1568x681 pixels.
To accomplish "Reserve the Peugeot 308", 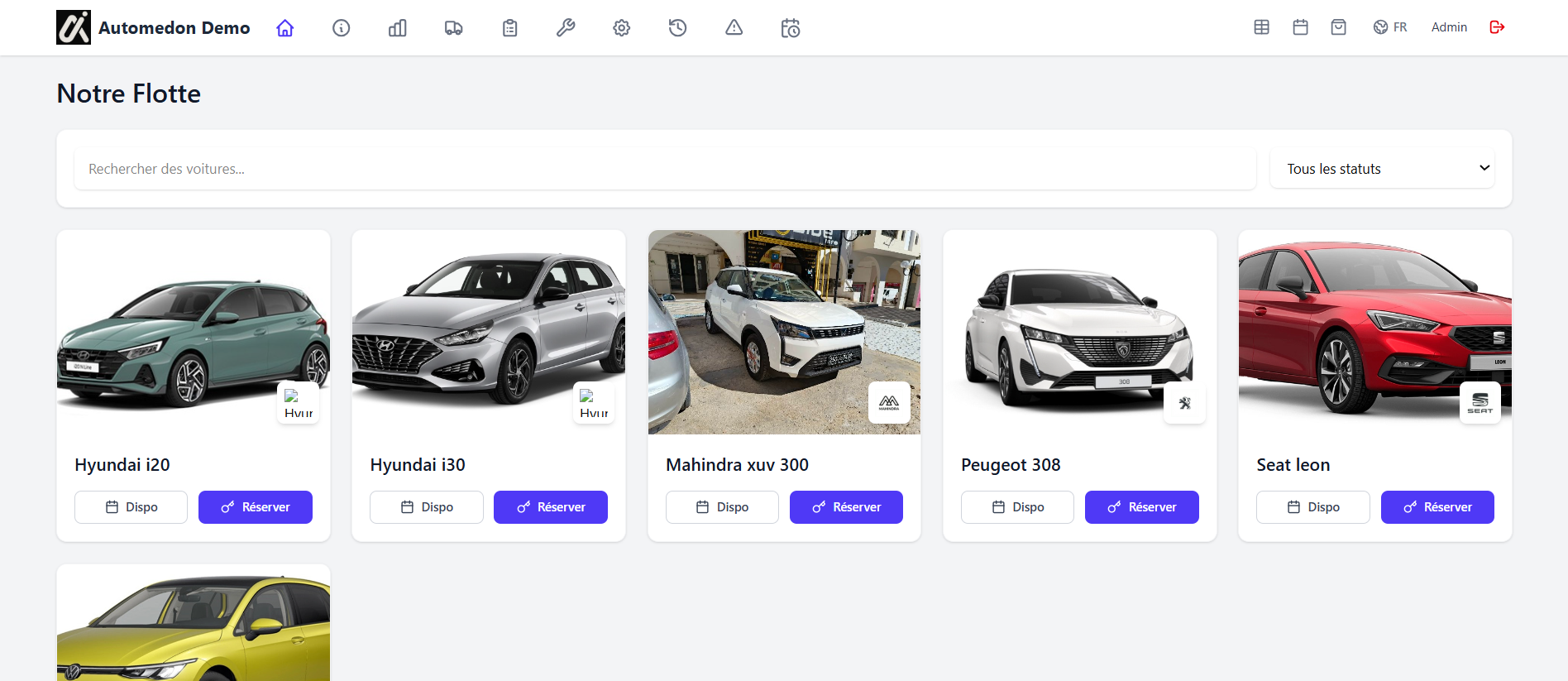I will point(1142,507).
